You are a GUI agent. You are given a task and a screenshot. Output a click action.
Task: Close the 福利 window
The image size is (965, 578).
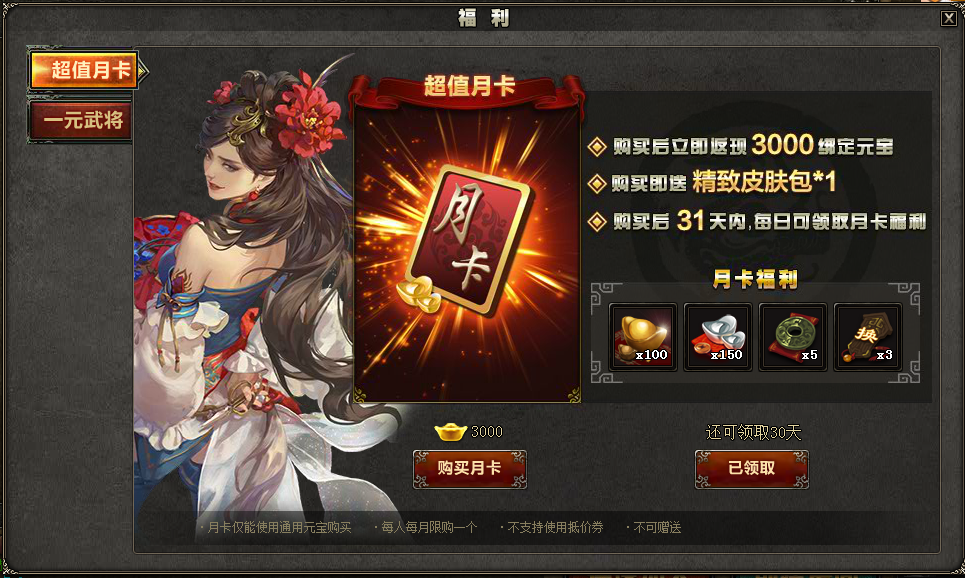[948, 18]
